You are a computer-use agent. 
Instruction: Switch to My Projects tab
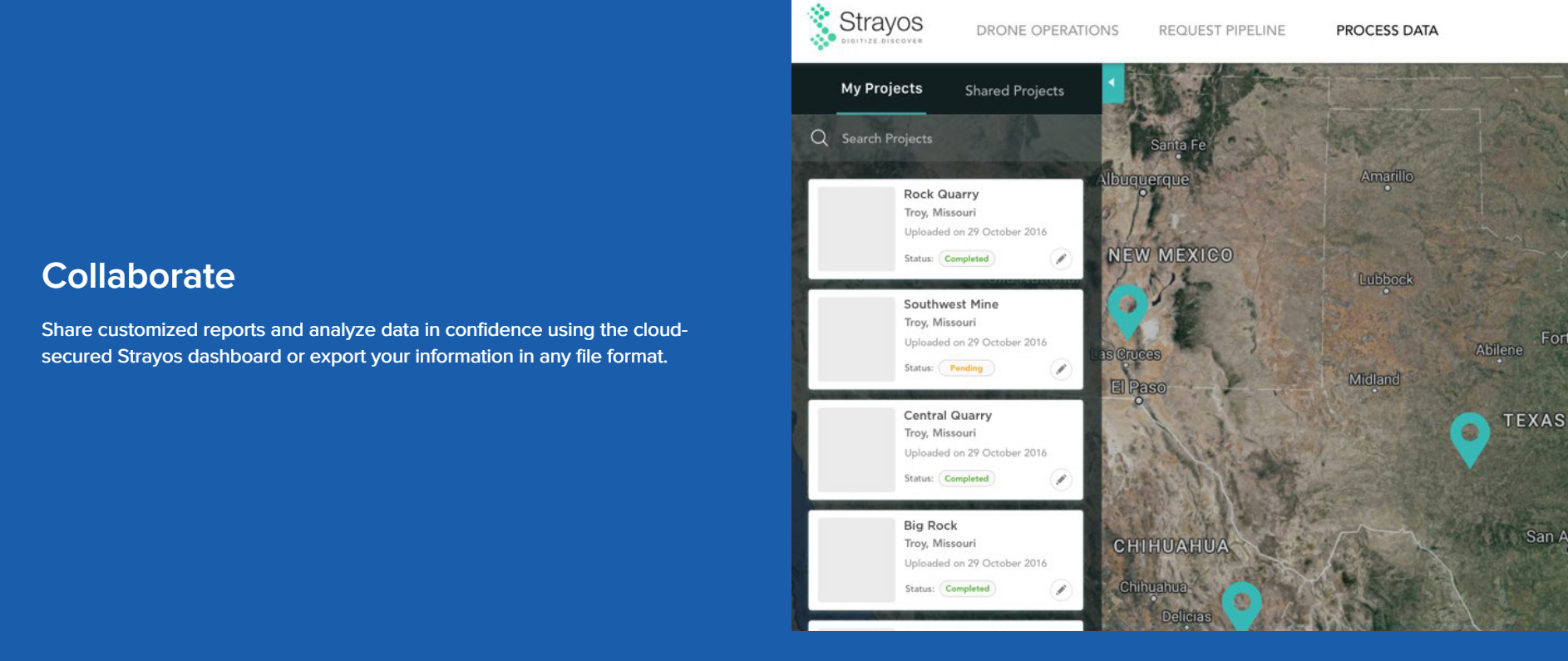[881, 89]
